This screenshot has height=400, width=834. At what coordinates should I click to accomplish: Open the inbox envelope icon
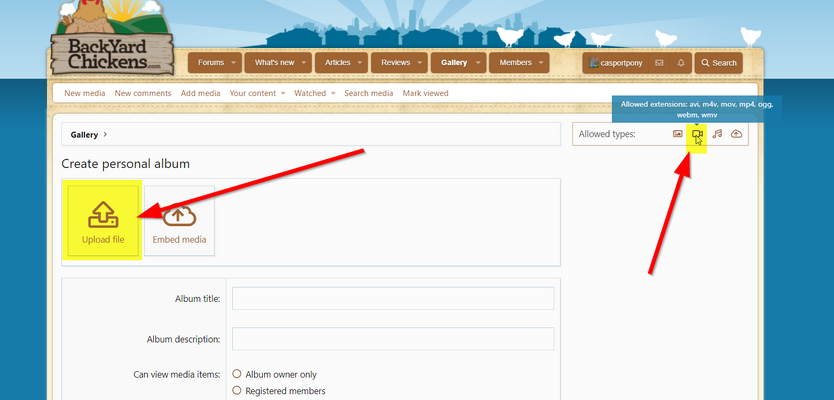tap(659, 63)
